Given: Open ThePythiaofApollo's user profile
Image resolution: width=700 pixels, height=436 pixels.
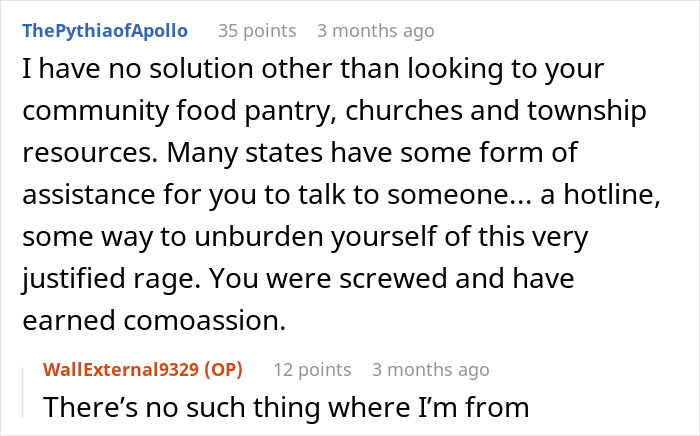Looking at the screenshot, I should (x=105, y=30).
